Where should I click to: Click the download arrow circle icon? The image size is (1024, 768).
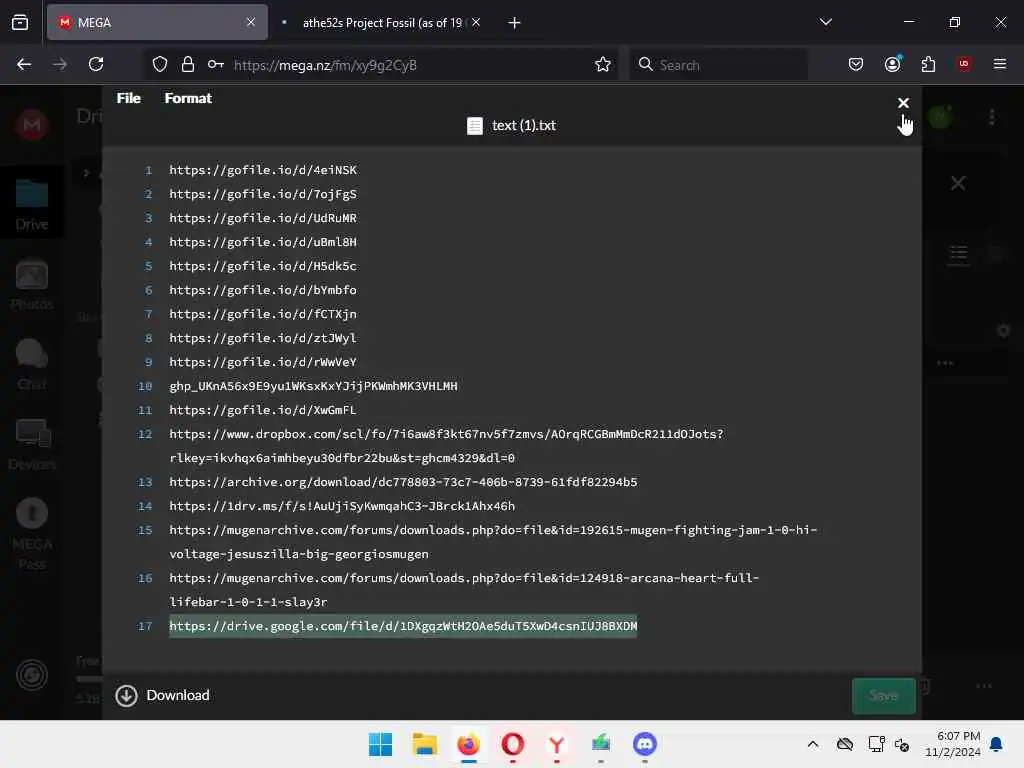[127, 696]
